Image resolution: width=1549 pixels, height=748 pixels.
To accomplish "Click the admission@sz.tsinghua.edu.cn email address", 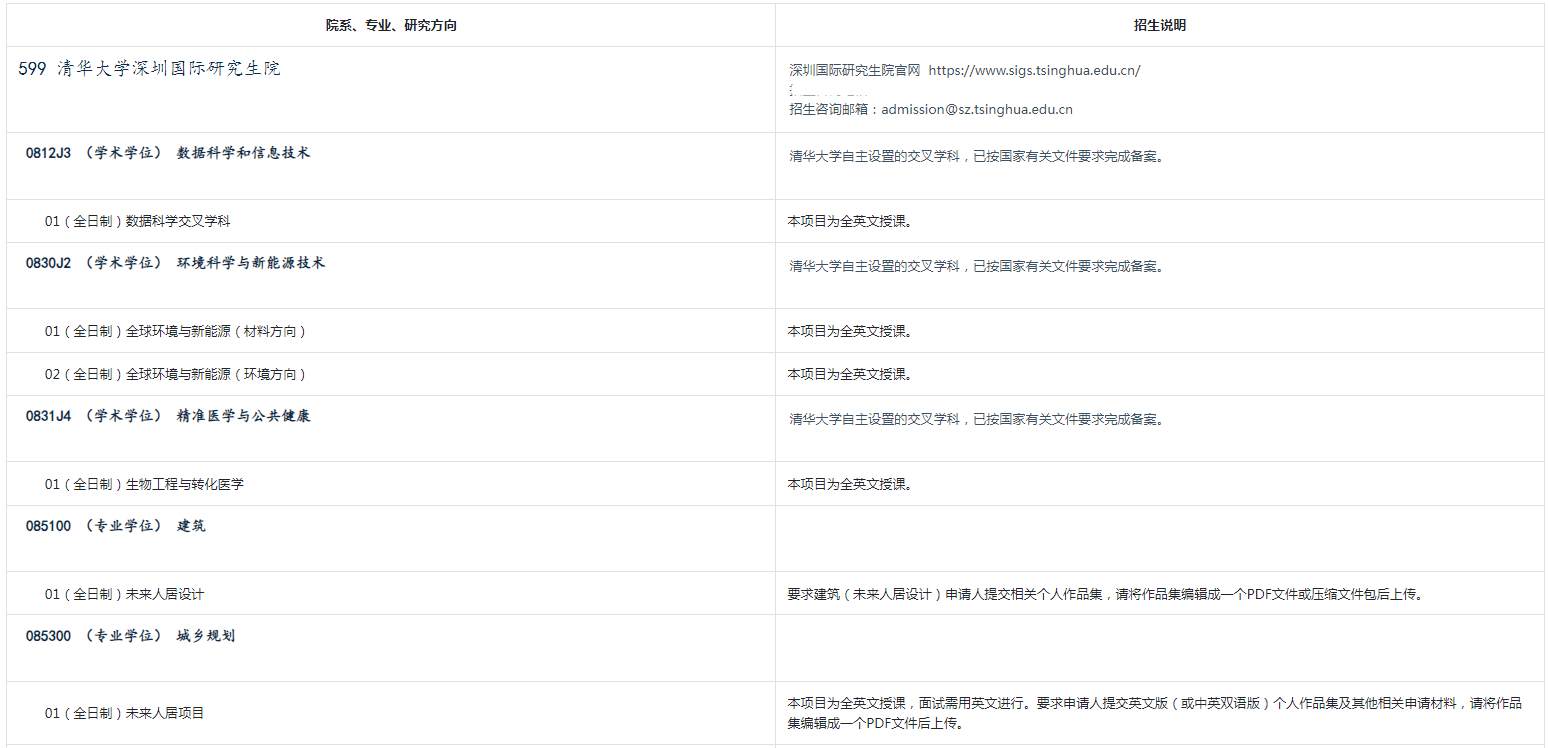I will [x=976, y=110].
